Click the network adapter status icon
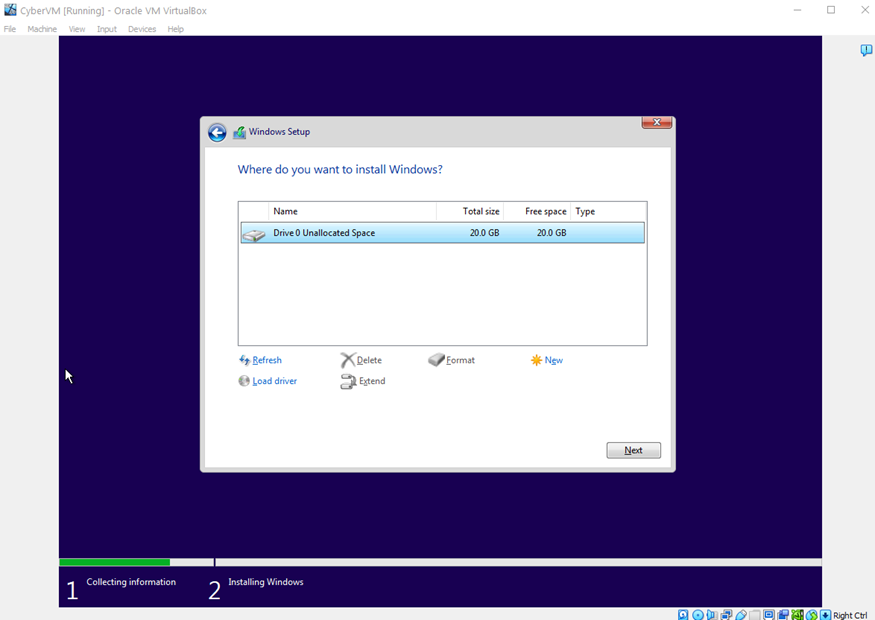This screenshot has height=620, width=875. tap(726, 615)
